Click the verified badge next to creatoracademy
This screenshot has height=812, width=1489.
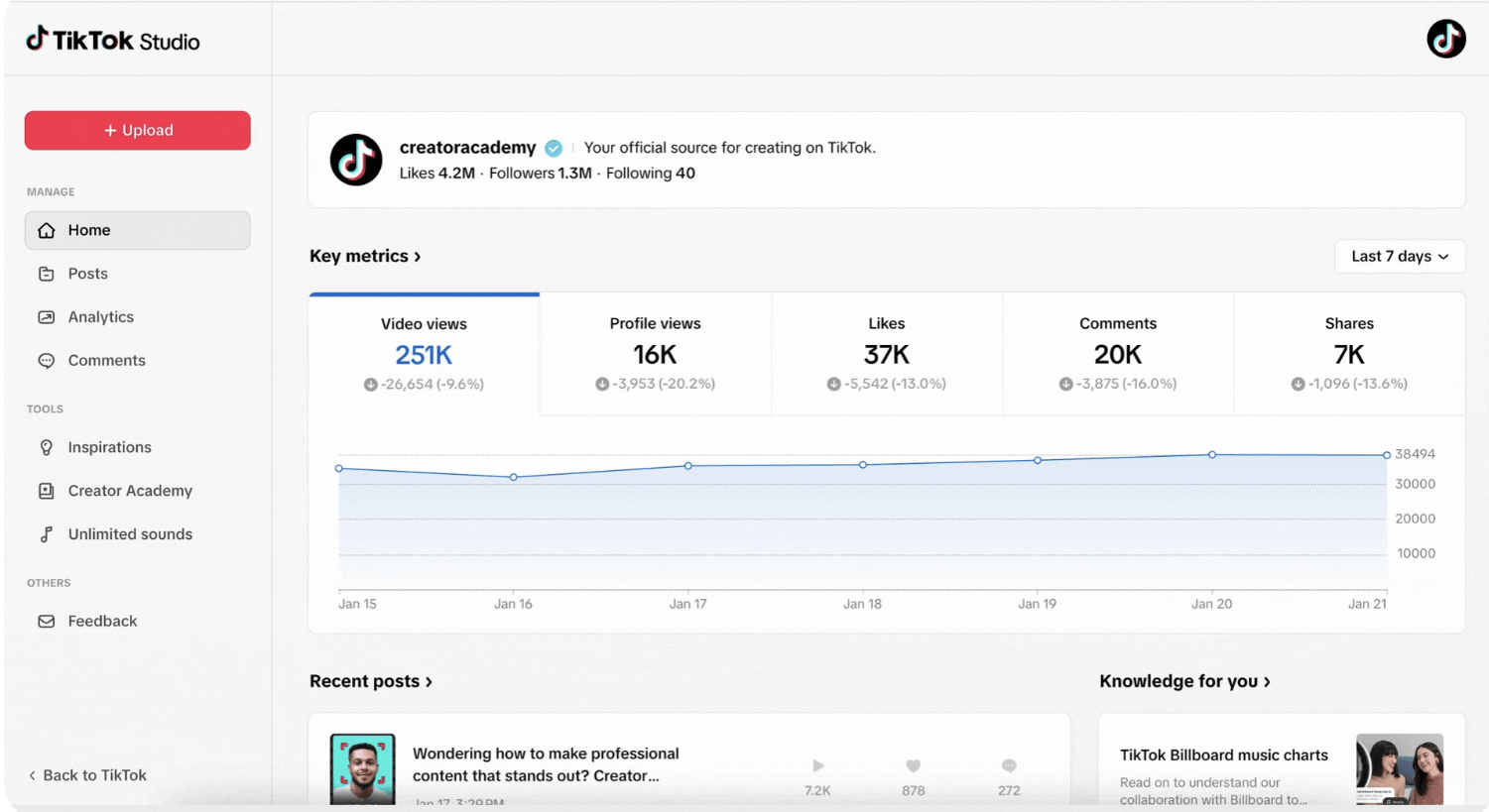coord(554,149)
